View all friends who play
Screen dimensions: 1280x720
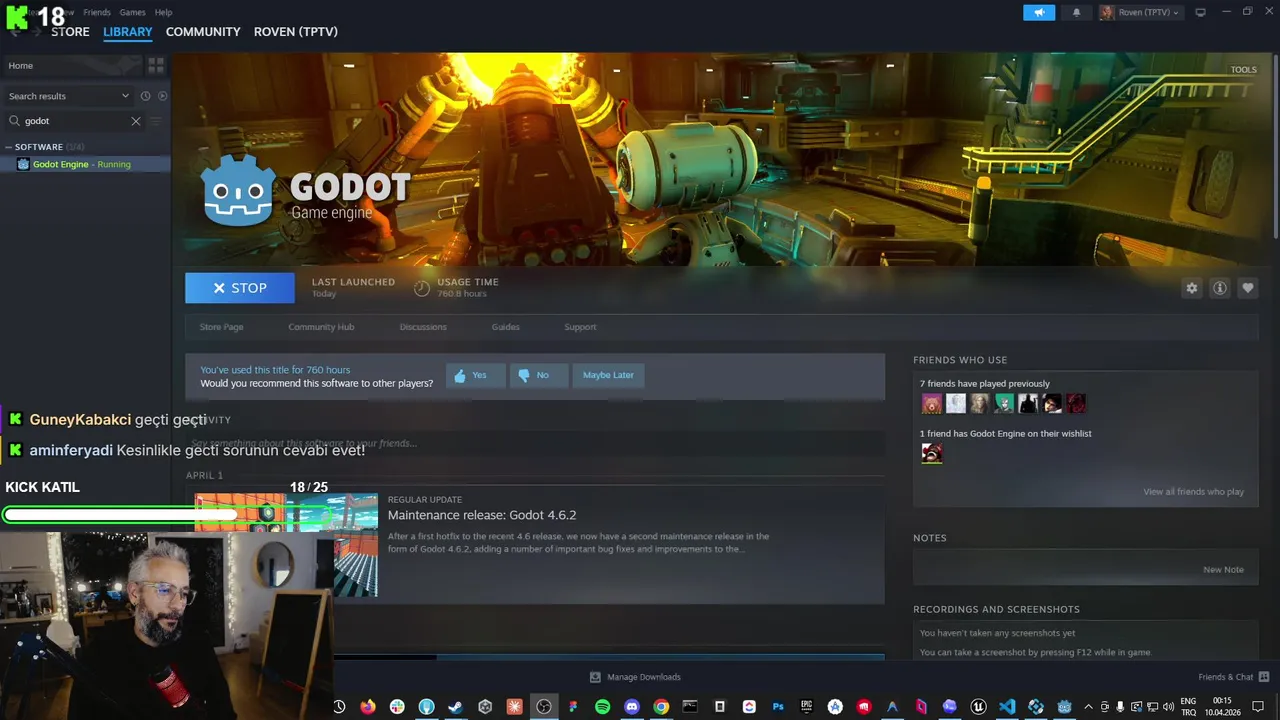(1193, 492)
